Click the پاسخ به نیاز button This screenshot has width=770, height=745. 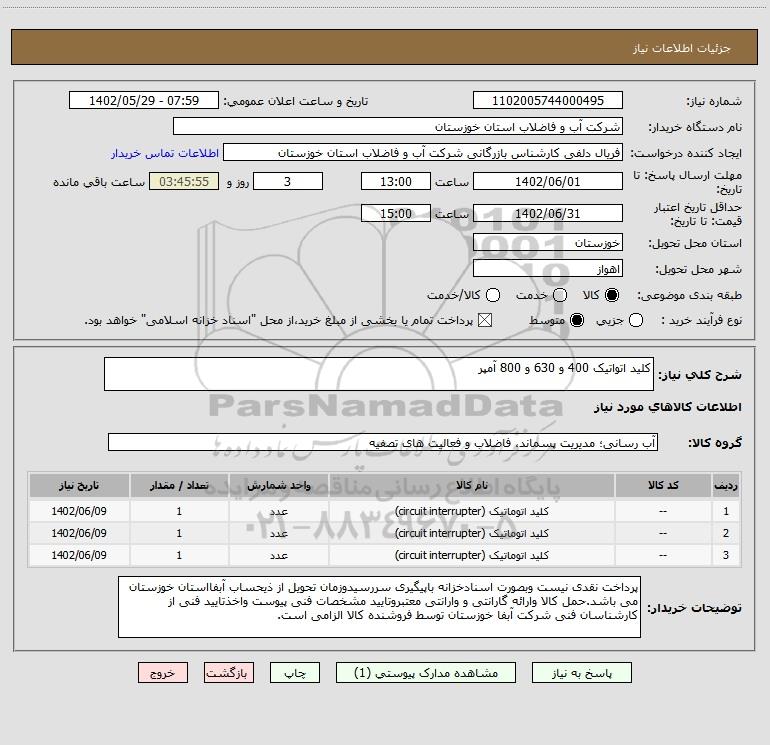point(581,673)
